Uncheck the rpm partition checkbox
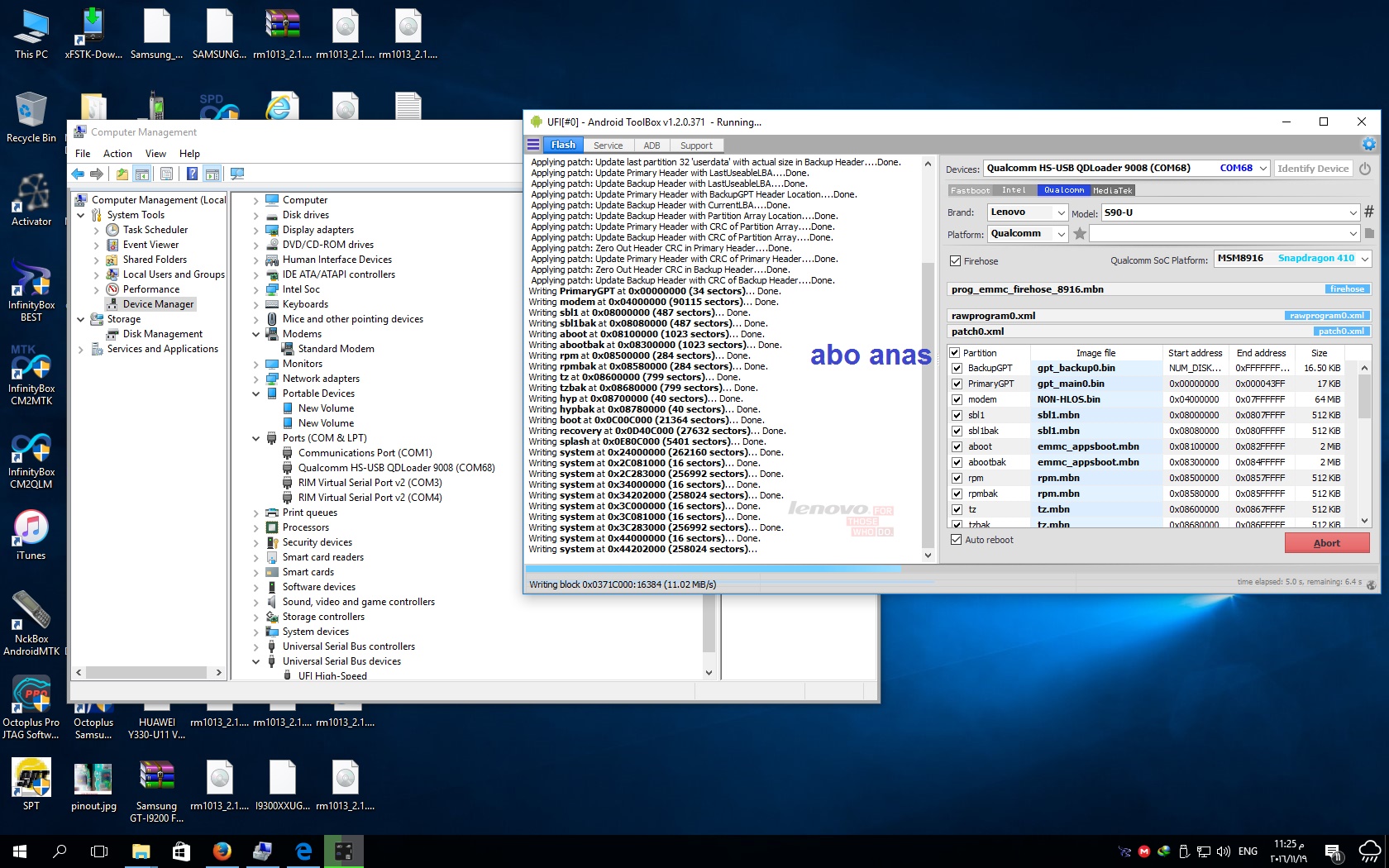 pos(957,479)
